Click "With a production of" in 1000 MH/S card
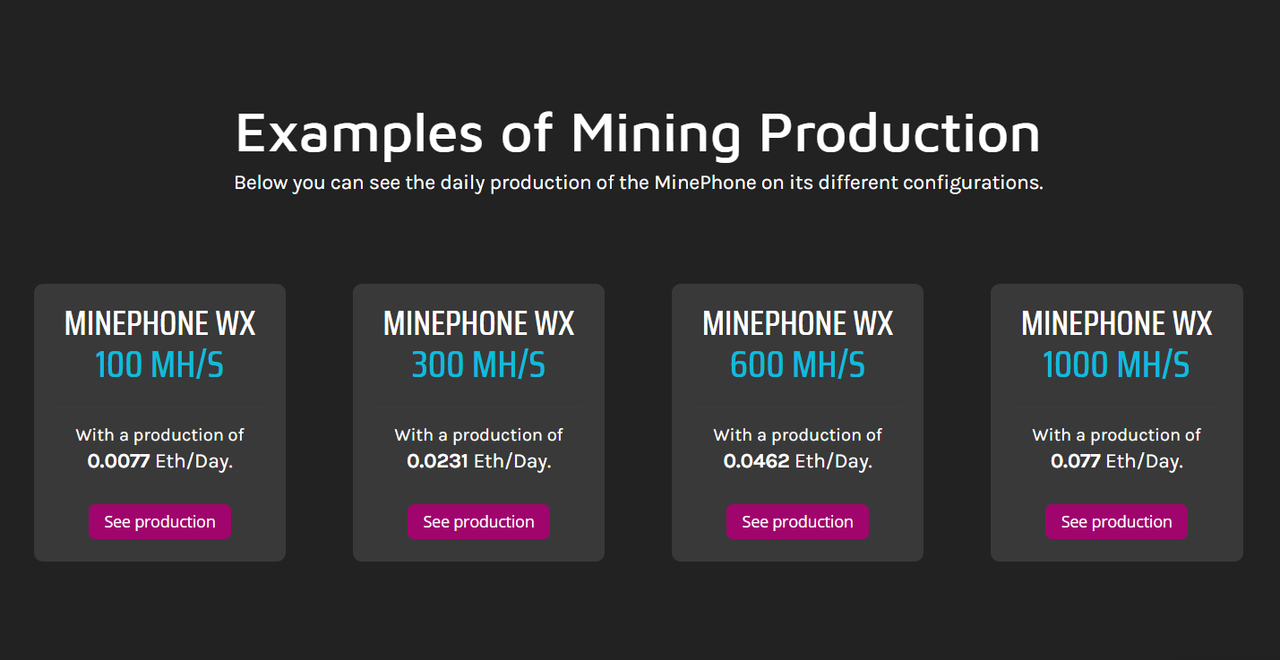The width and height of the screenshot is (1280, 660). click(1116, 435)
